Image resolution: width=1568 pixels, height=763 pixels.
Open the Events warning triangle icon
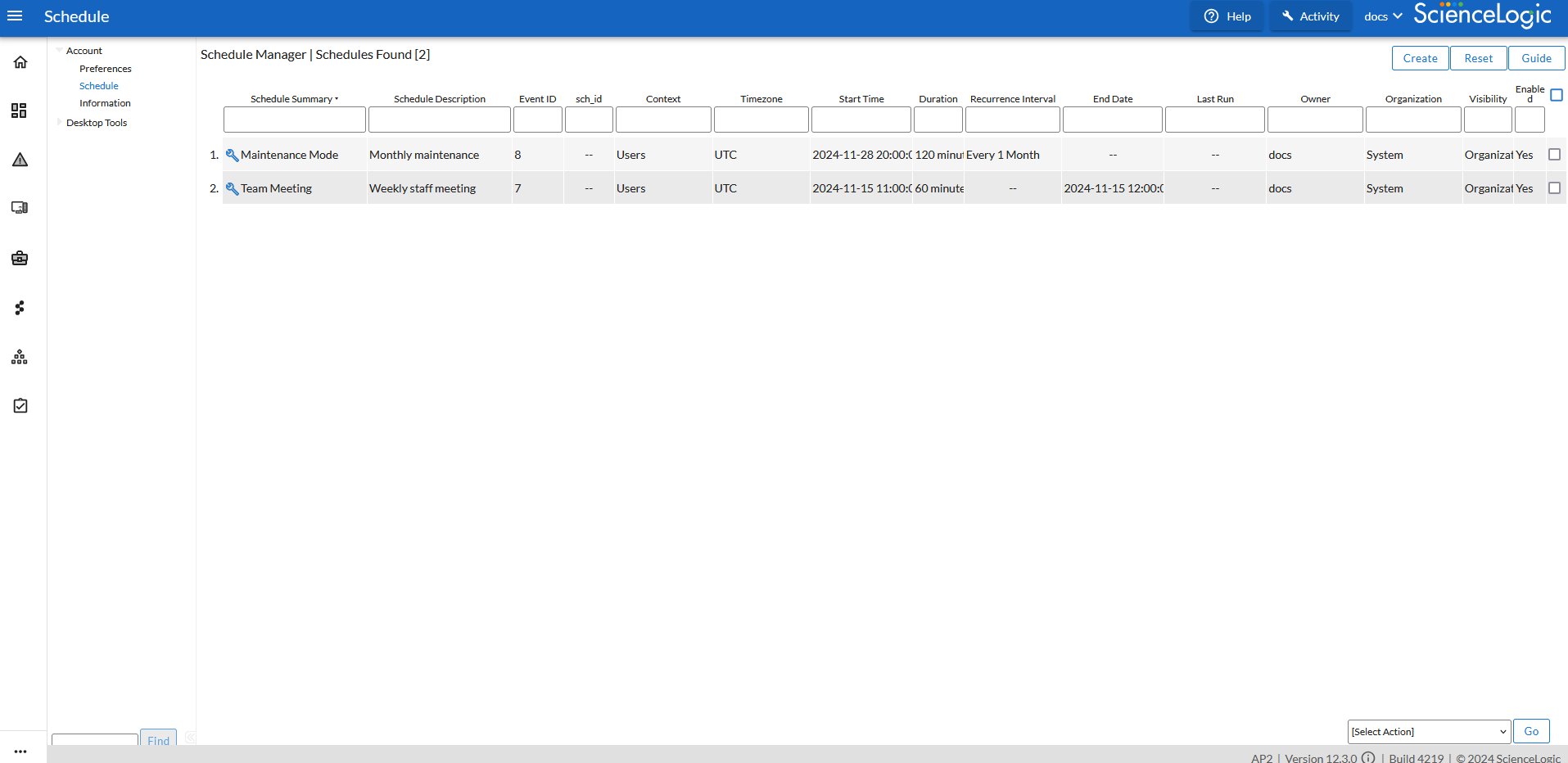click(20, 160)
